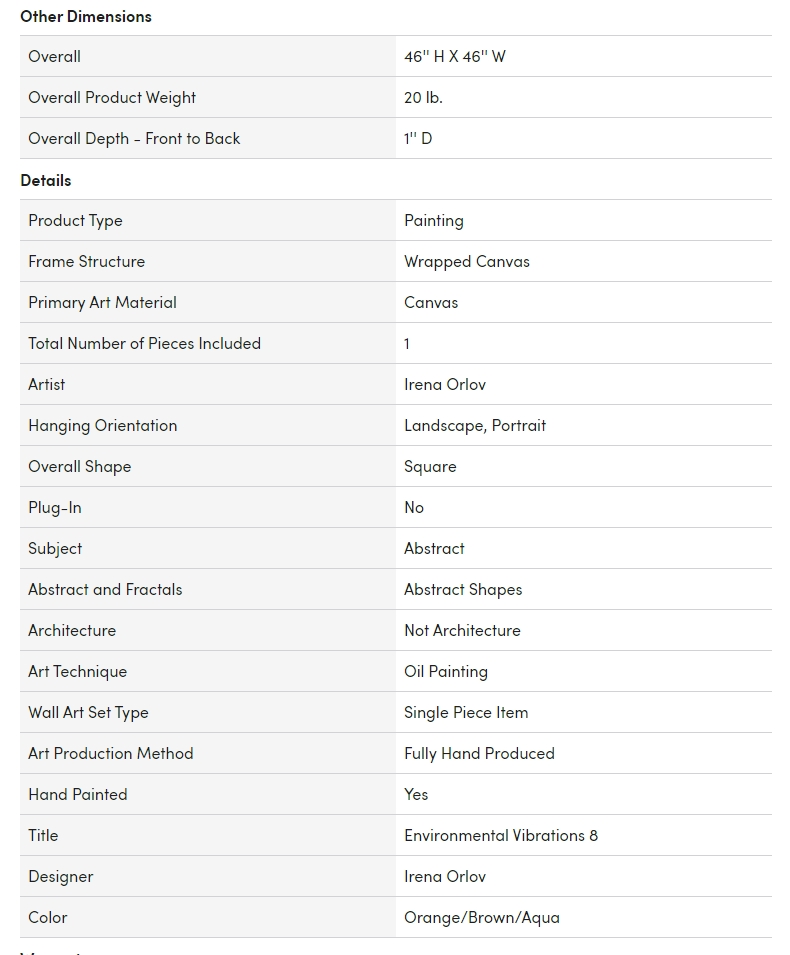
Task: Click the "Orange/Brown/Aqua" color value
Action: tap(482, 917)
